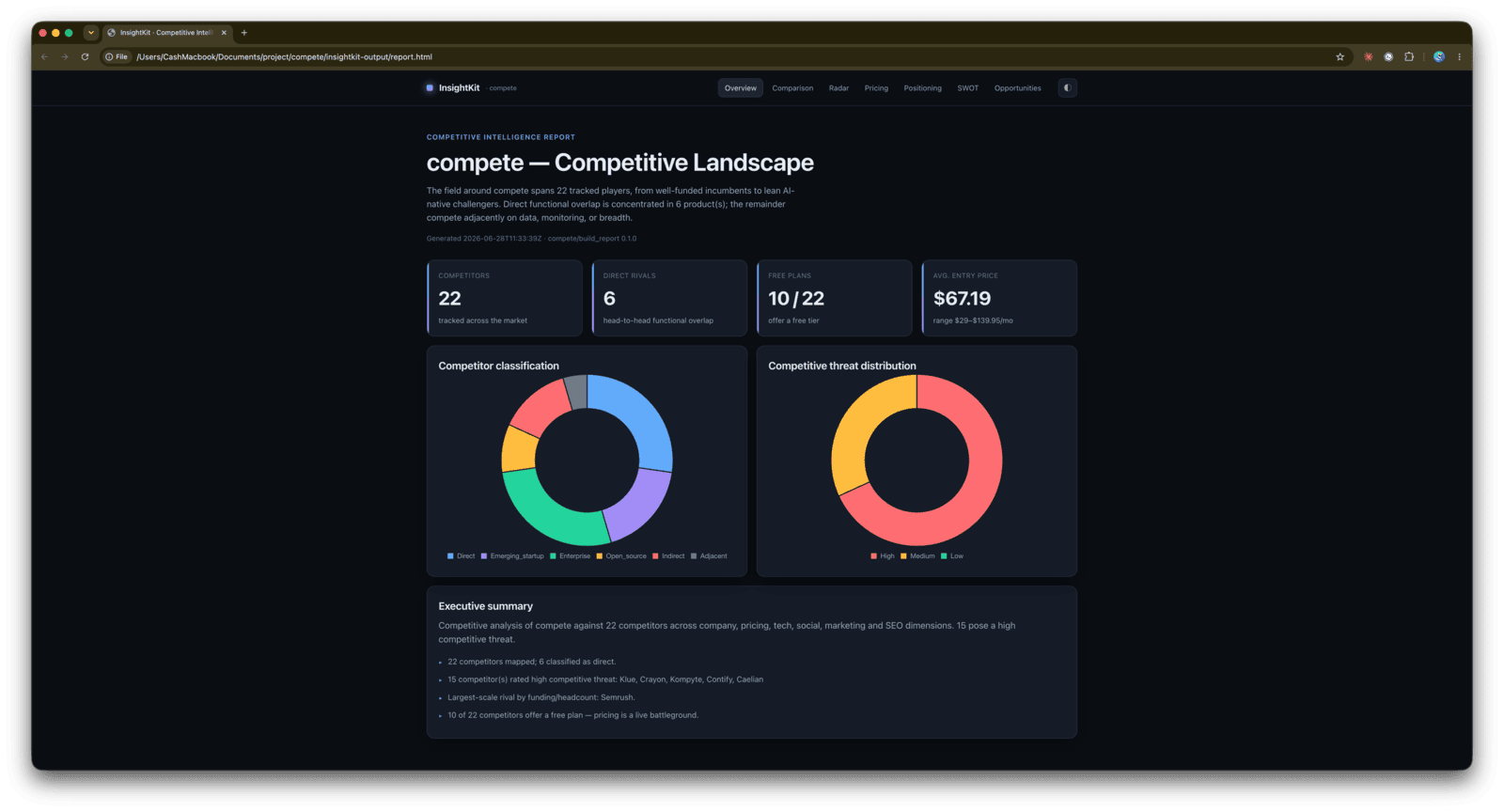Click the InsightKit logo icon
The image size is (1504, 812).
(430, 88)
